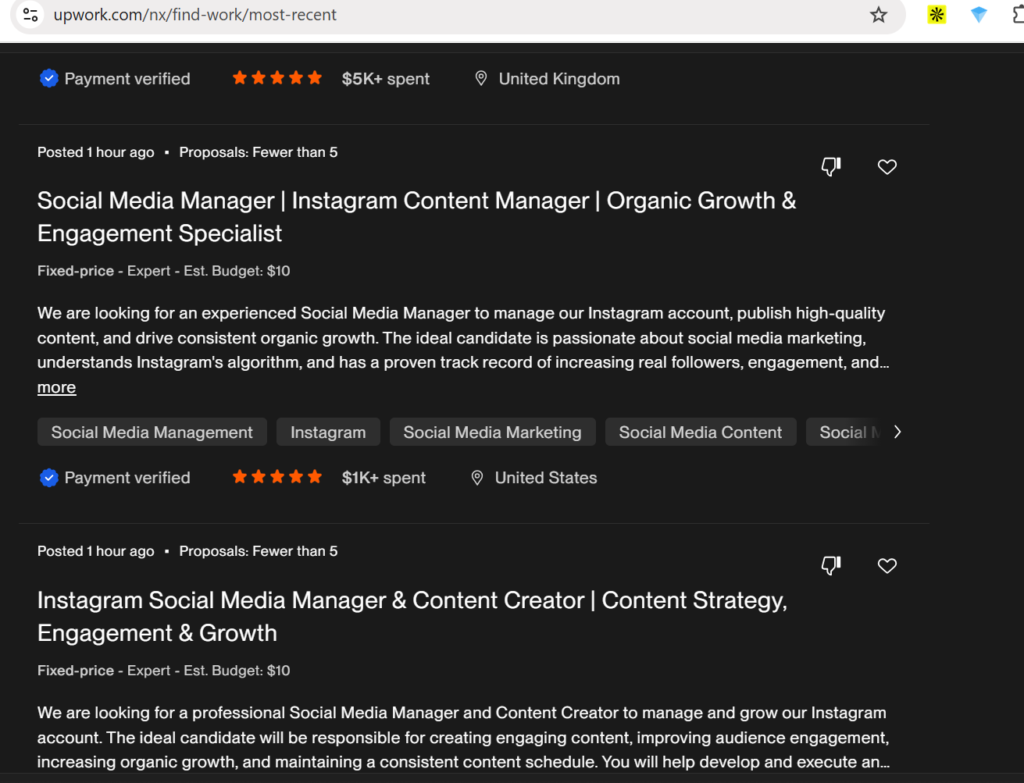This screenshot has height=783, width=1024.
Task: Dislike the Content Creator job posting
Action: click(831, 566)
